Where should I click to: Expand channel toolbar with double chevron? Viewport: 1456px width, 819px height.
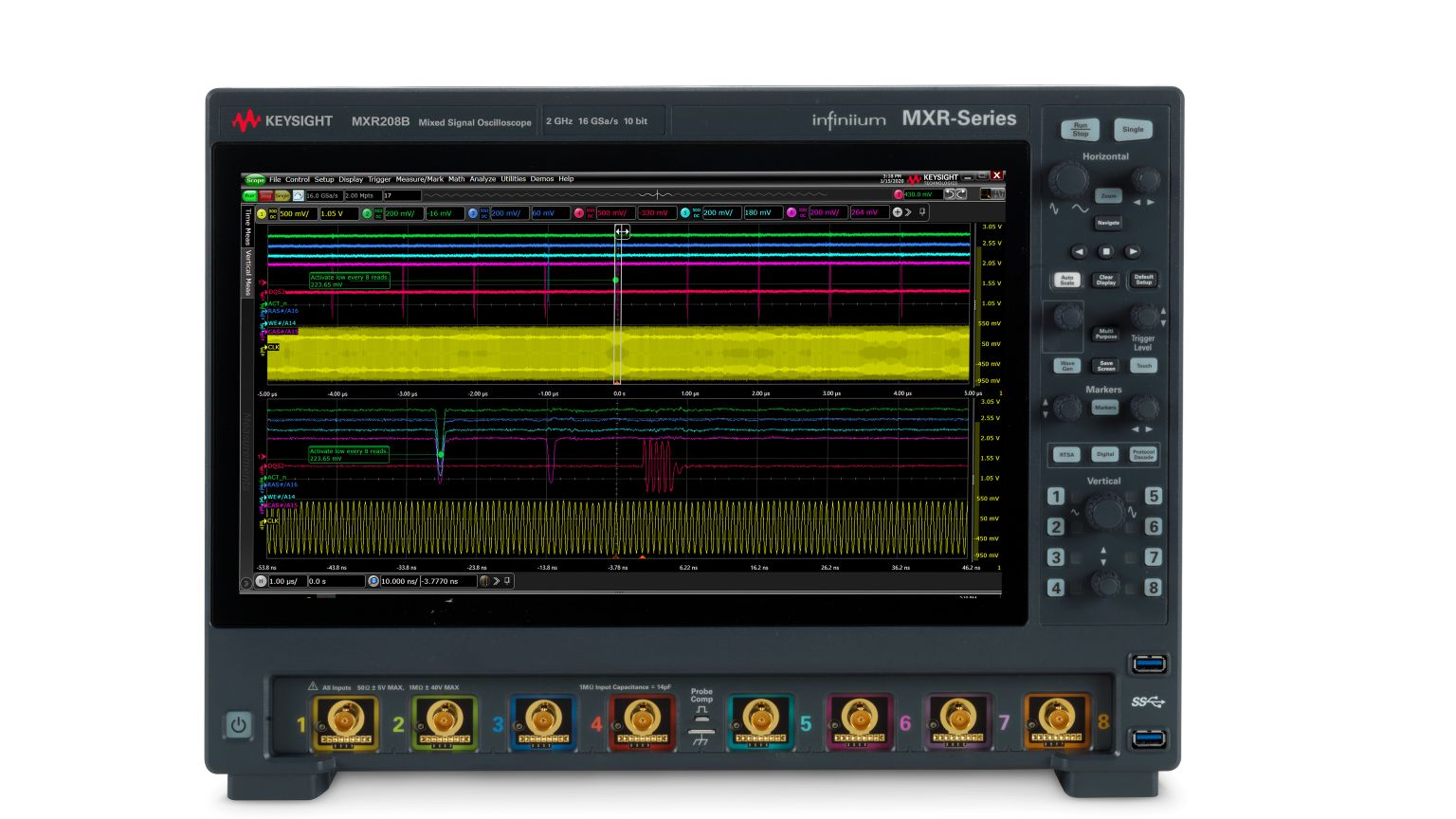tap(908, 212)
